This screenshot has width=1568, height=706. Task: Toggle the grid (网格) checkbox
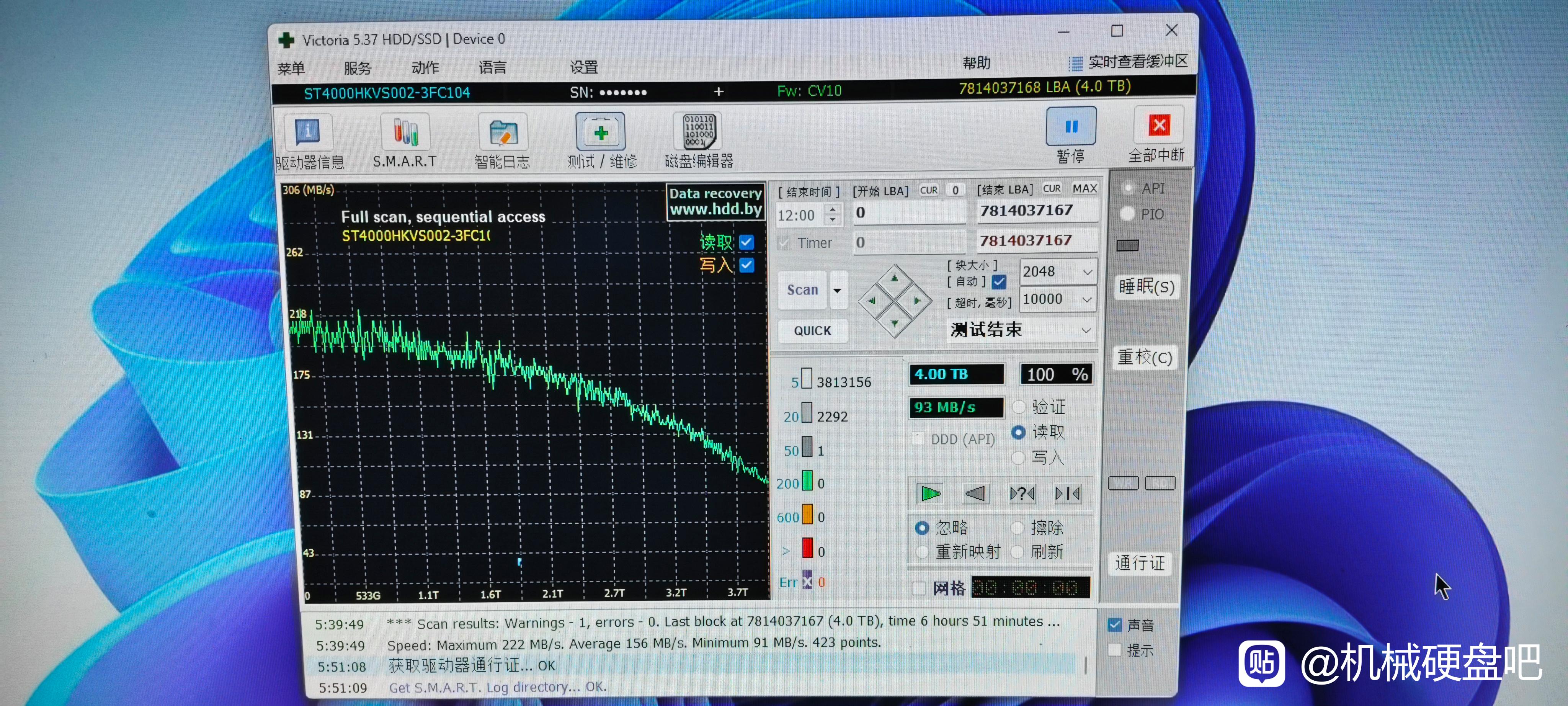[919, 588]
